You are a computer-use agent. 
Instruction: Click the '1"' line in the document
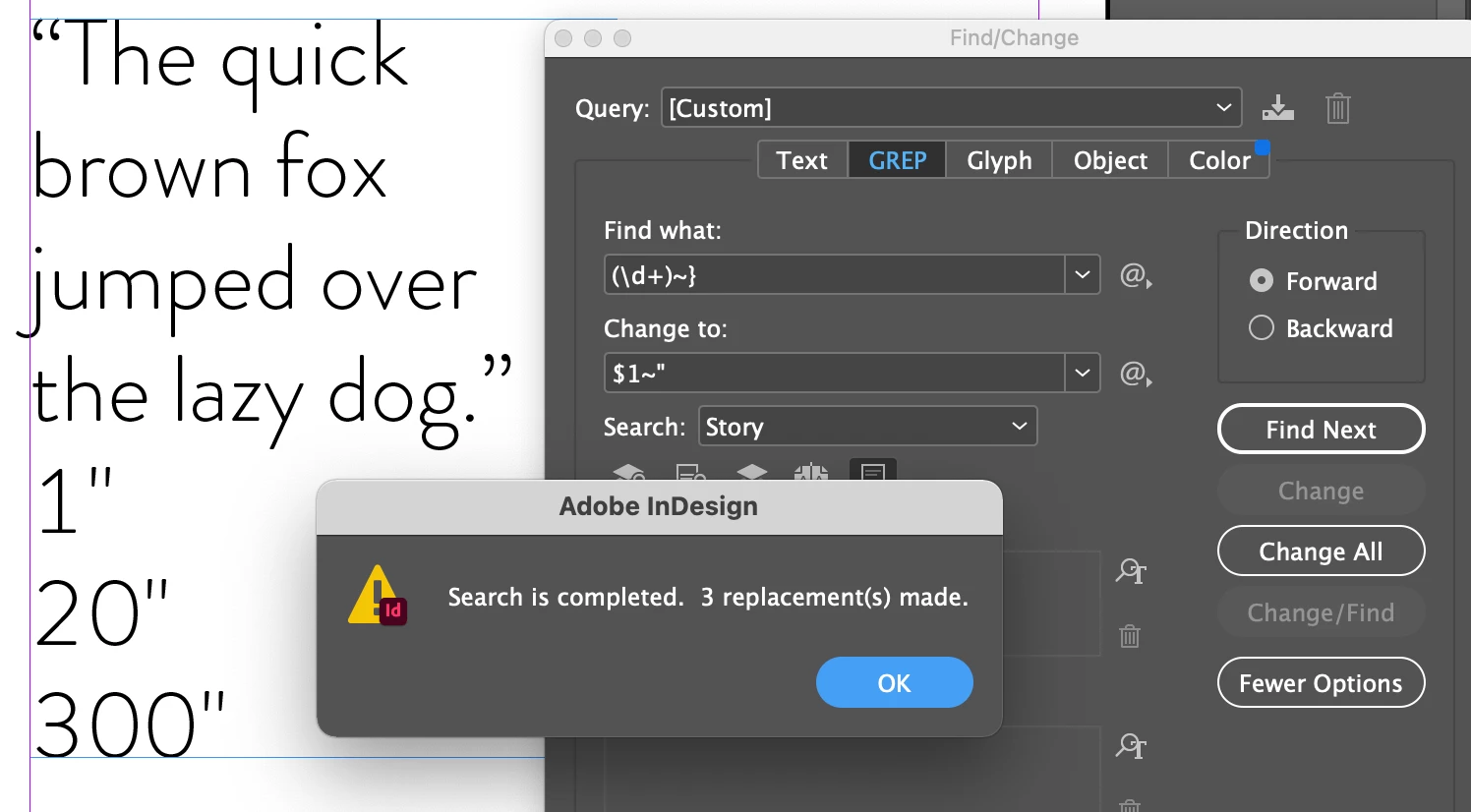[75, 499]
